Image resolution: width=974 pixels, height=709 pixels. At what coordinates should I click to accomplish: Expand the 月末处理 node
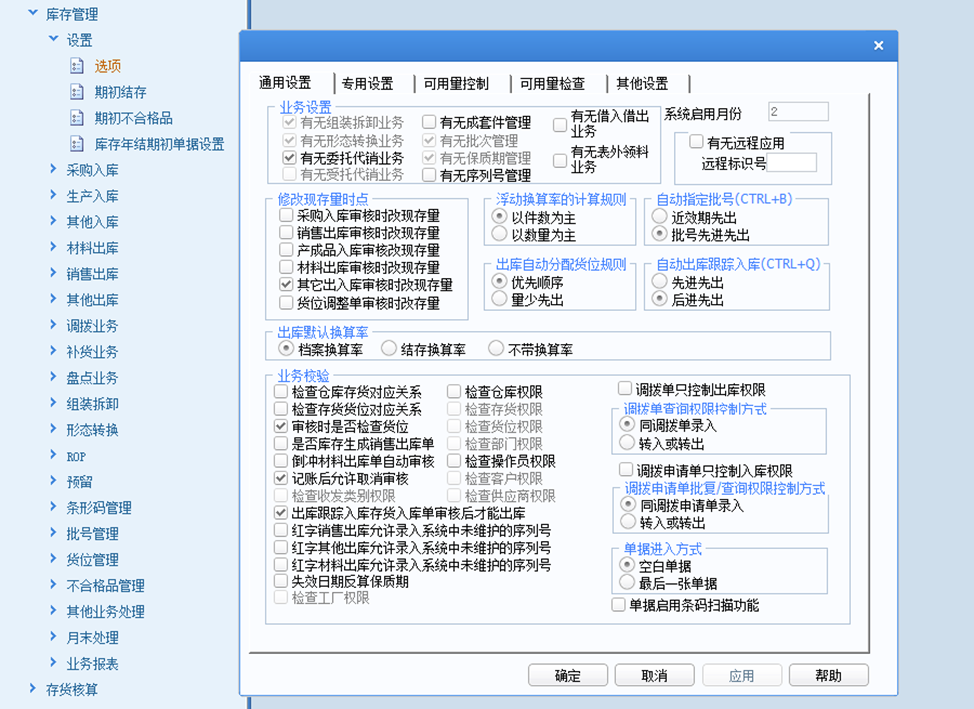point(53,636)
